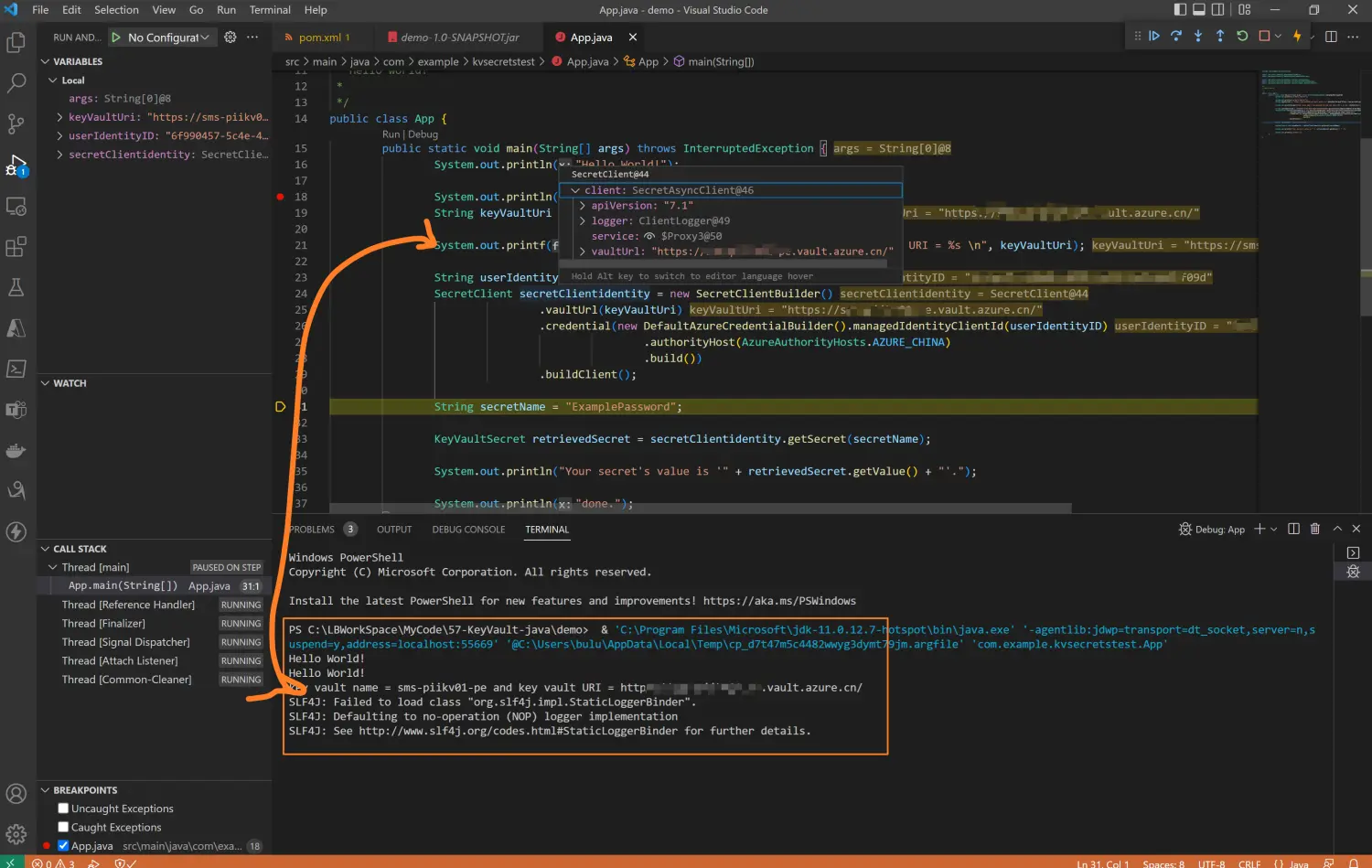Image resolution: width=1372 pixels, height=868 pixels.
Task: Split the terminal panel
Action: (x=1293, y=529)
